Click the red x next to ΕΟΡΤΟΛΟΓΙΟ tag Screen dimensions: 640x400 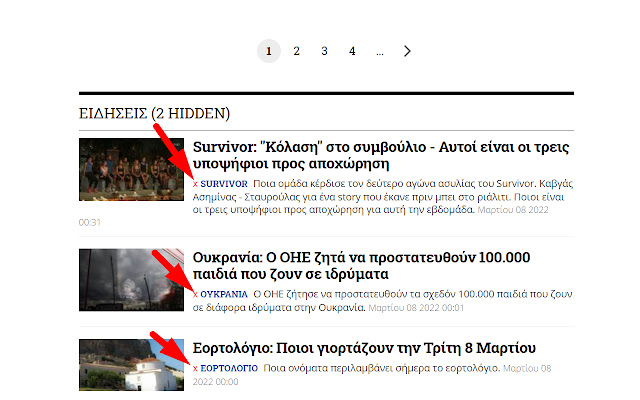tap(195, 369)
